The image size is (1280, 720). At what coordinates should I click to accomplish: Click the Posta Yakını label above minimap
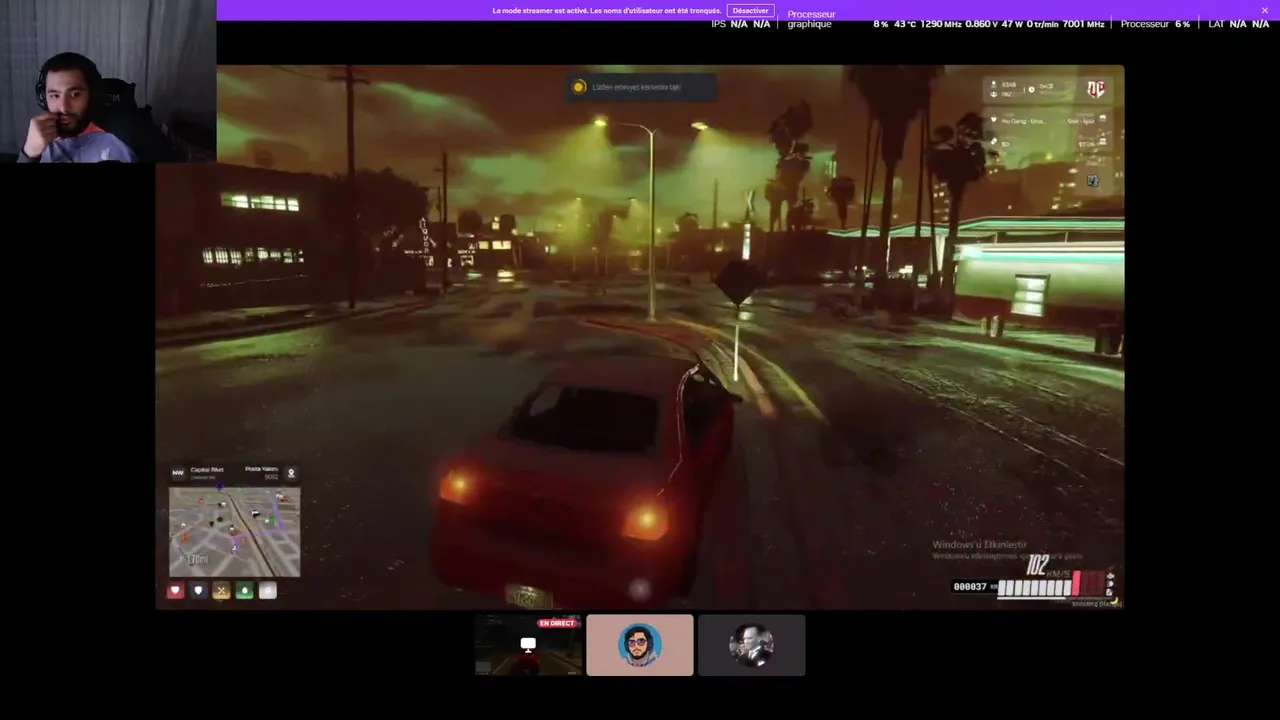click(262, 469)
